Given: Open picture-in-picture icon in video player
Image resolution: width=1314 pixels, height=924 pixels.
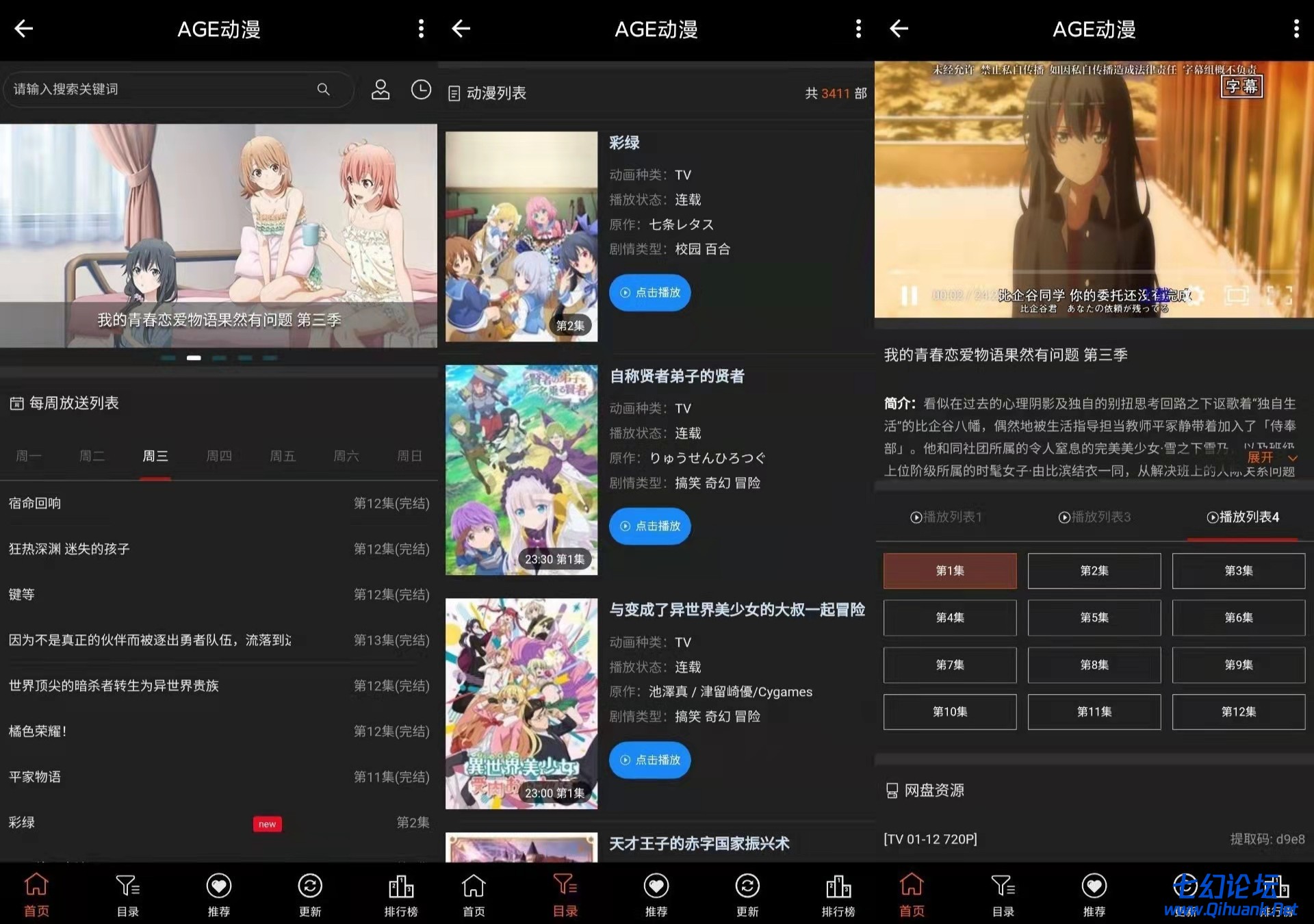Looking at the screenshot, I should click(x=1236, y=295).
